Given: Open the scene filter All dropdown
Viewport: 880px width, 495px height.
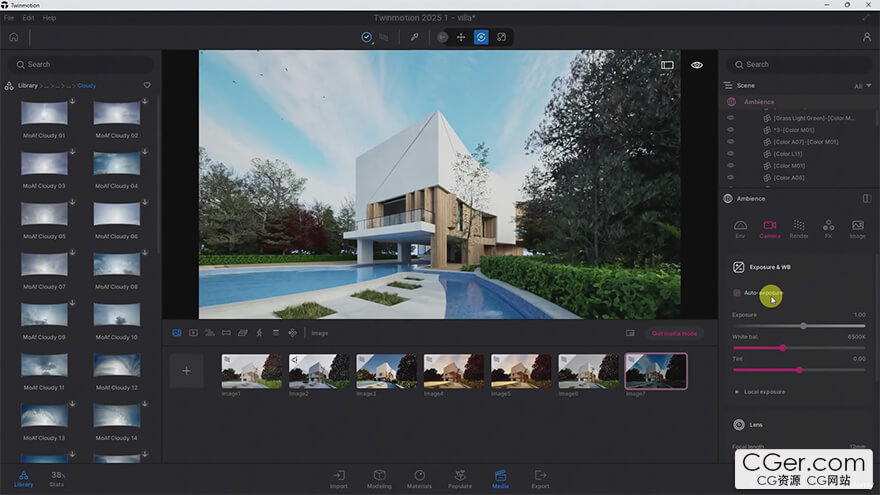Looking at the screenshot, I should pyautogui.click(x=861, y=86).
